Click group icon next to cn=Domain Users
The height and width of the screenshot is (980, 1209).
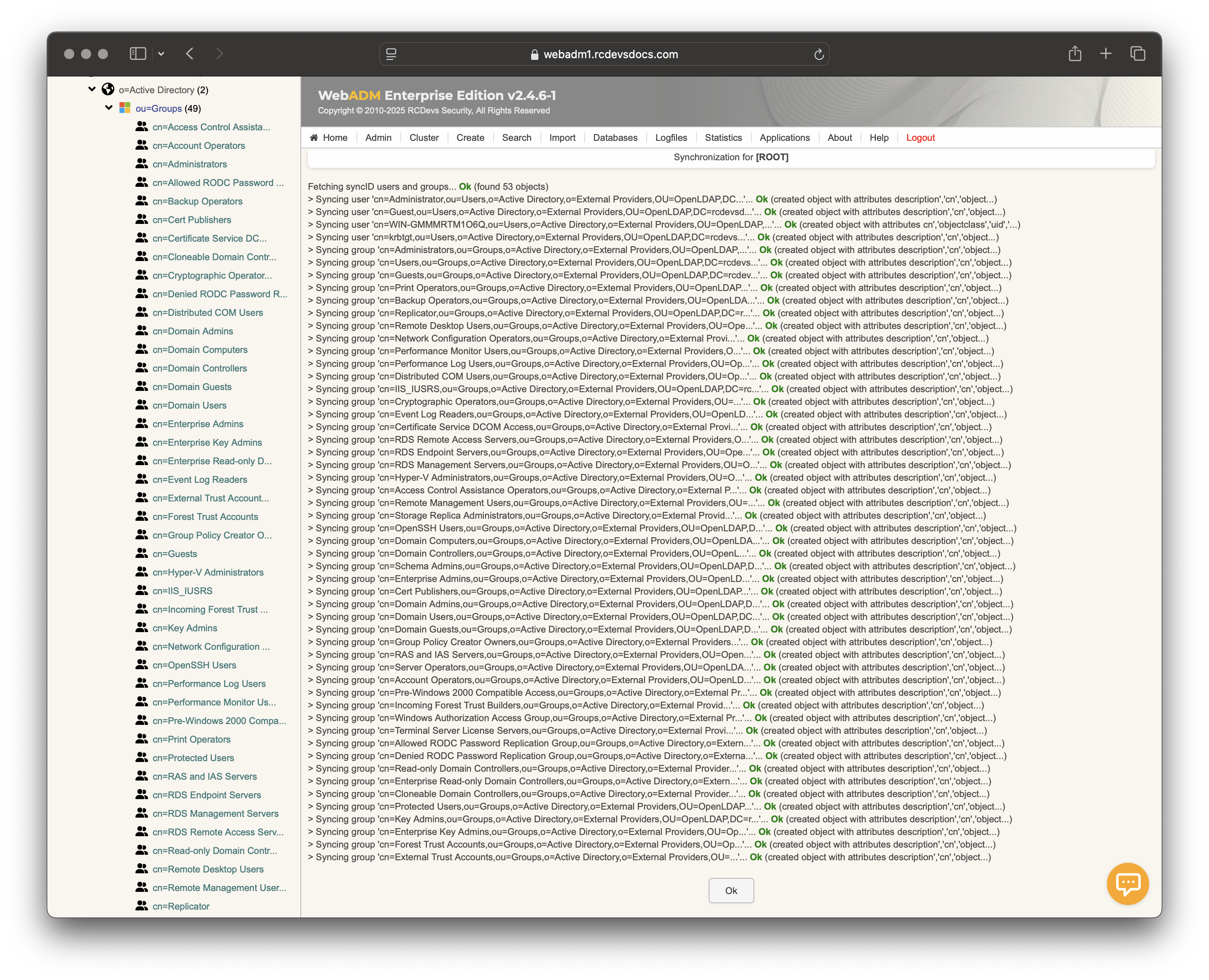point(142,405)
